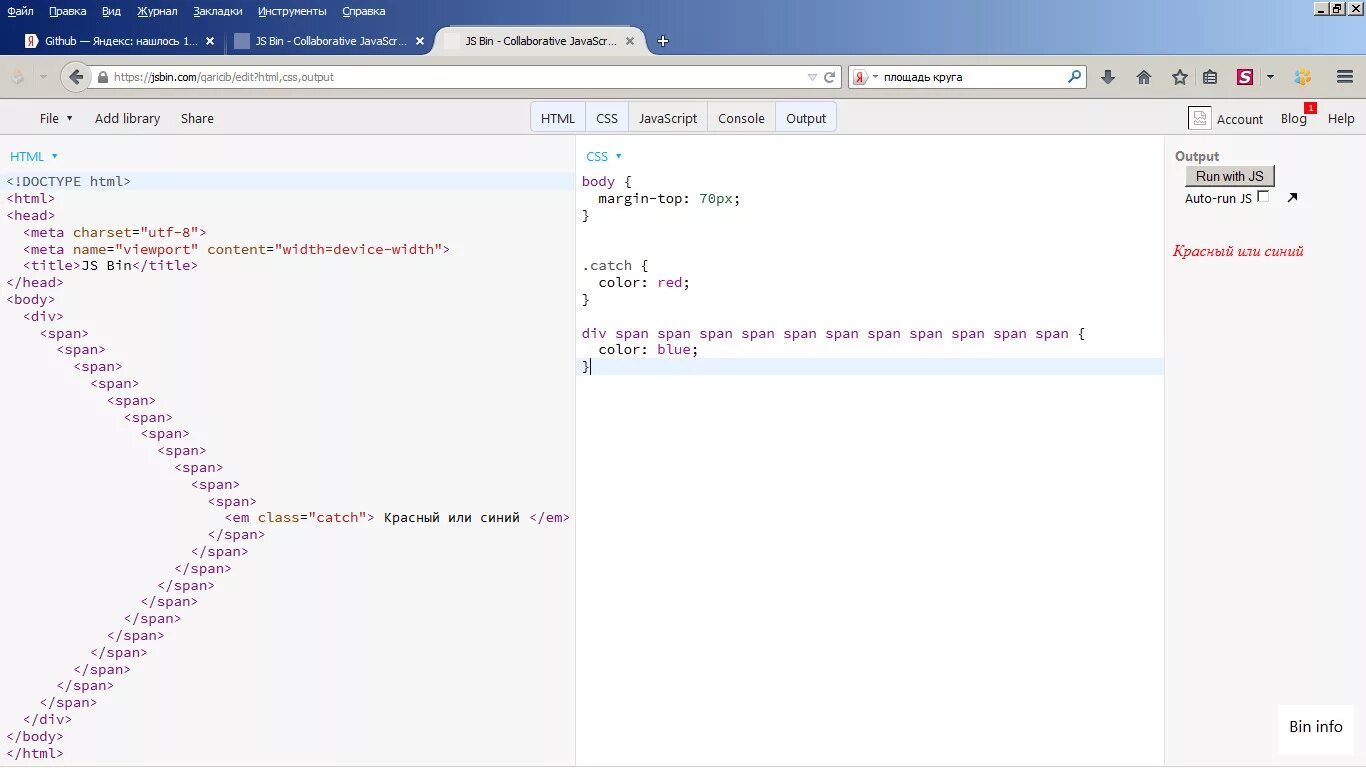Click the red S extension icon
The width and height of the screenshot is (1366, 768).
[x=1245, y=77]
